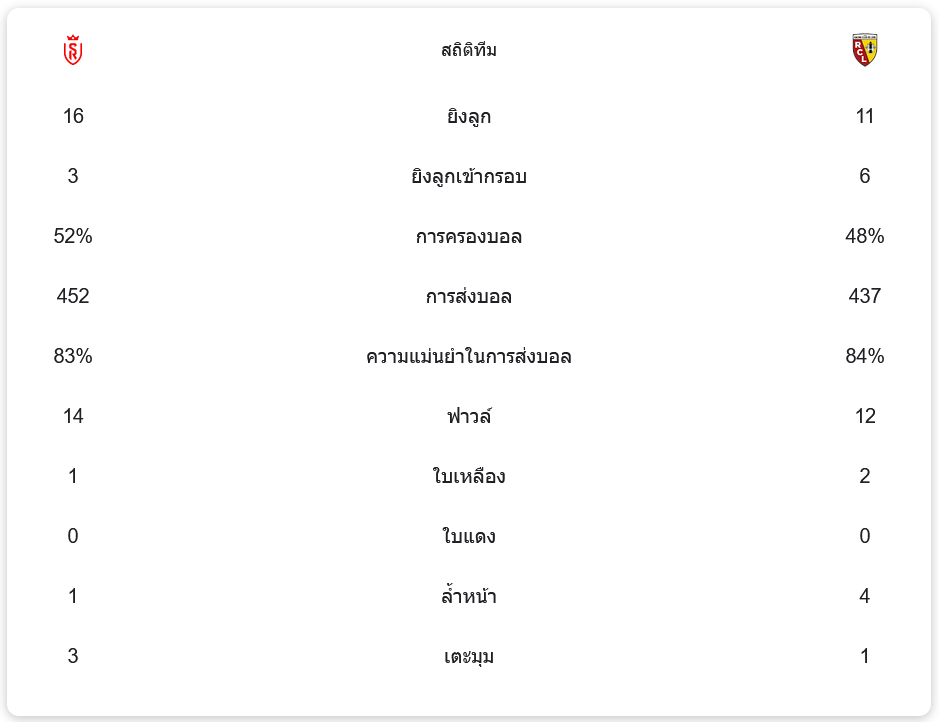Screen dimensions: 939x722
Task: Click the Reims club crest icon
Action: 73,50
